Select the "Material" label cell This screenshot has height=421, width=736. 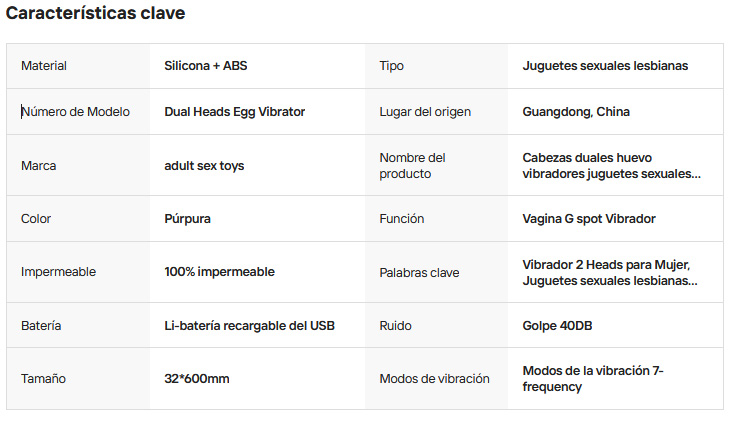pos(44,66)
